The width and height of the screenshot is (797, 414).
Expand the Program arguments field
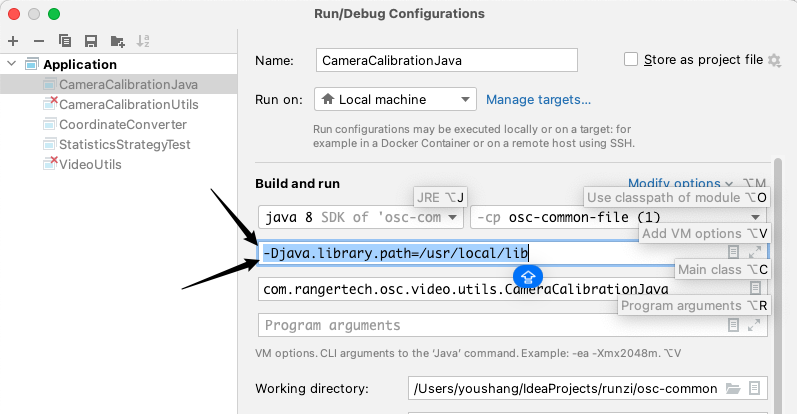(754, 325)
